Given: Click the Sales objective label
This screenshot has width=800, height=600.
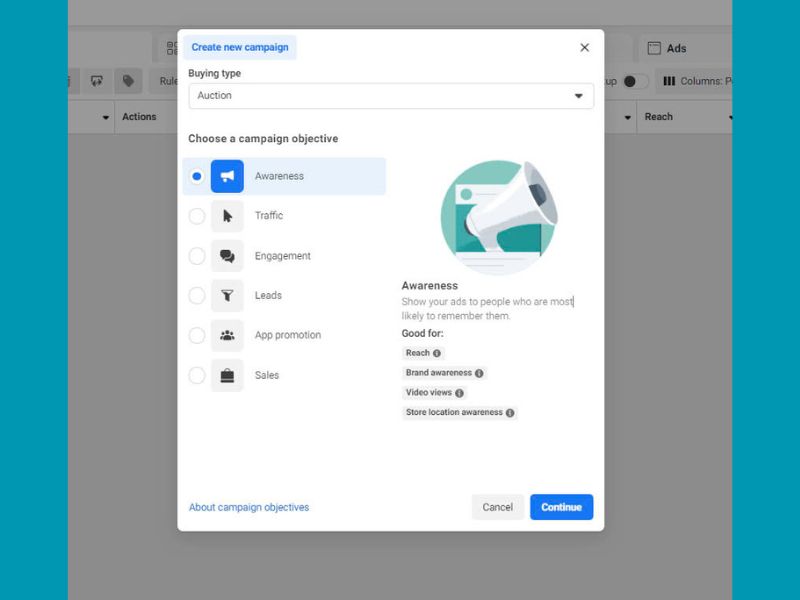Looking at the screenshot, I should click(x=267, y=376).
